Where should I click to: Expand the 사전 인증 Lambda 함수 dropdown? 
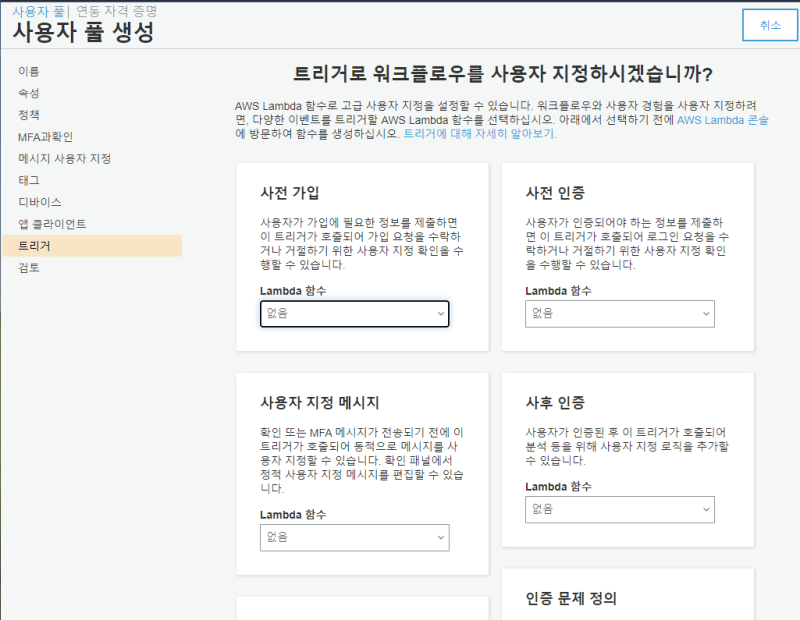coord(619,313)
